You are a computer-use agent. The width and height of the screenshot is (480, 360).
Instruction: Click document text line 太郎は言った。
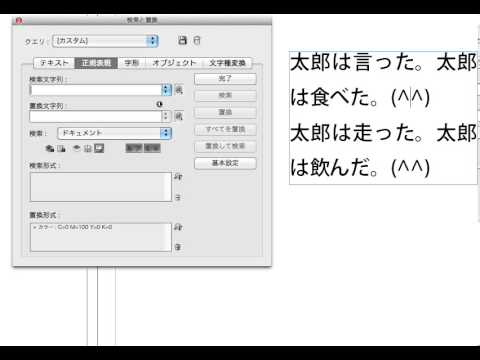(x=357, y=62)
